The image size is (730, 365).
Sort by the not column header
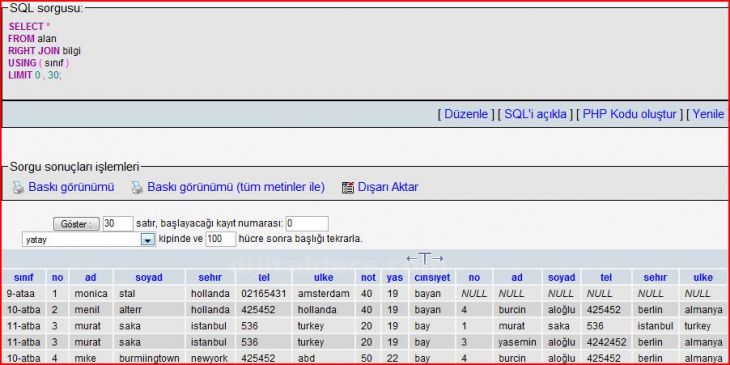coord(368,277)
